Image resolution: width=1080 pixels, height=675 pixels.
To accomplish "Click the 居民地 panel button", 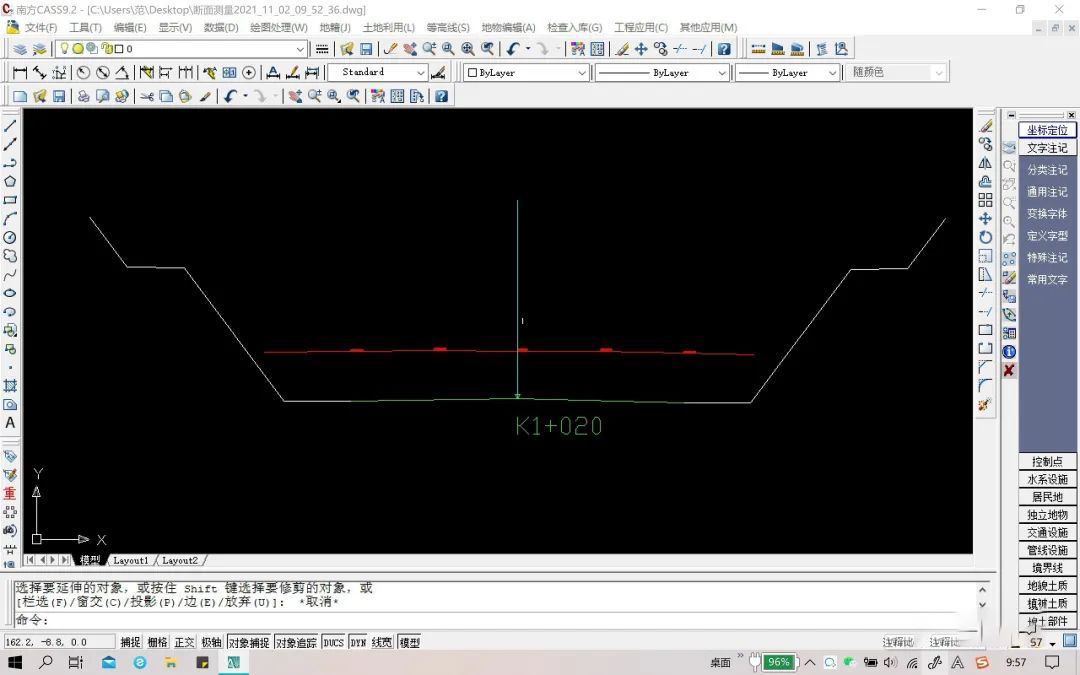I will (1047, 497).
